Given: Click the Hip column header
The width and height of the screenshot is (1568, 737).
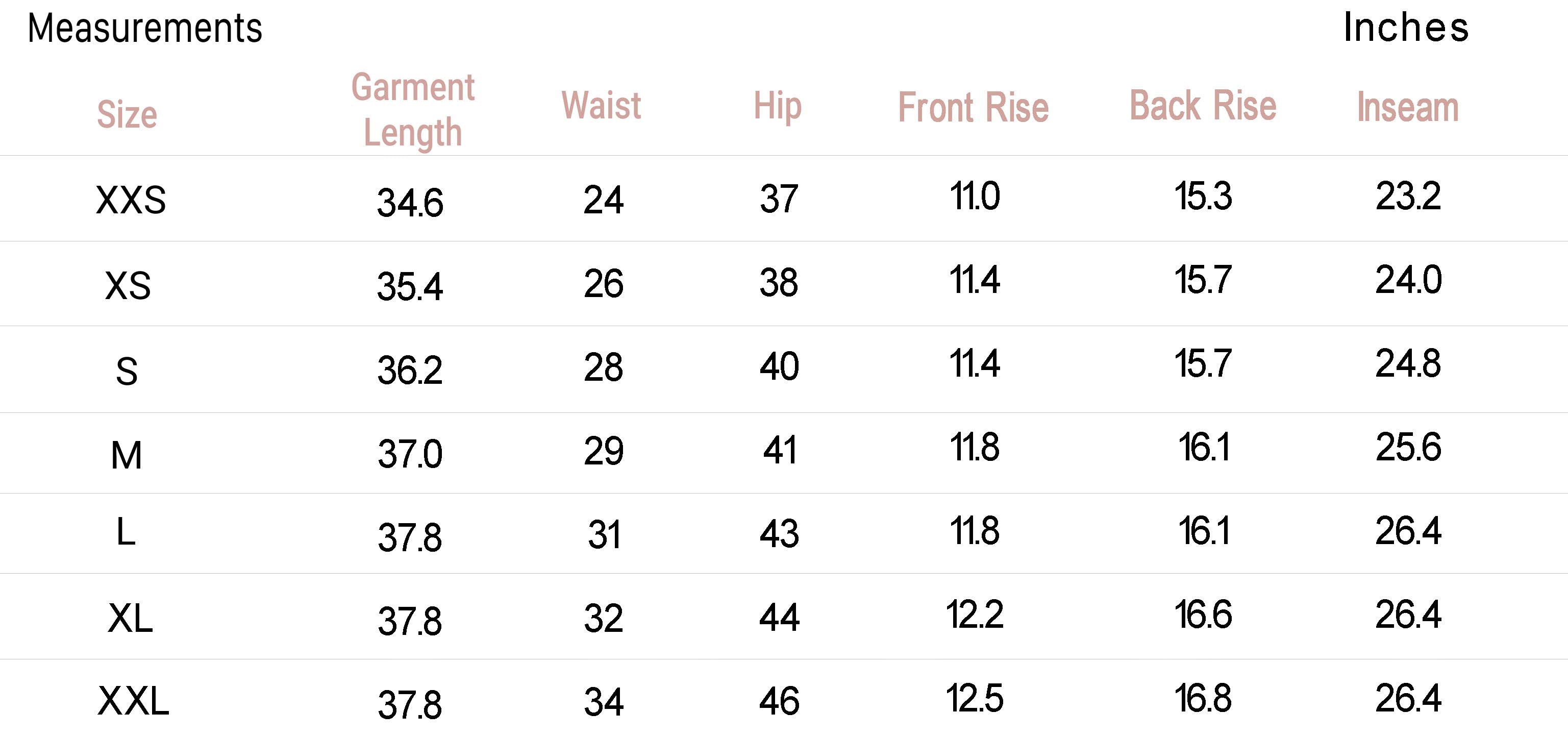Looking at the screenshot, I should tap(778, 106).
